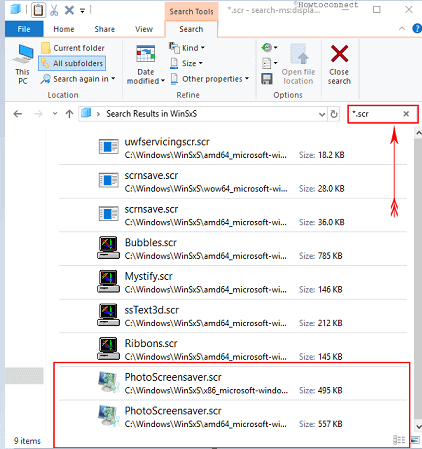The height and width of the screenshot is (449, 422).
Task: Select the ssText3d.scr screensaver icon
Action: click(108, 315)
